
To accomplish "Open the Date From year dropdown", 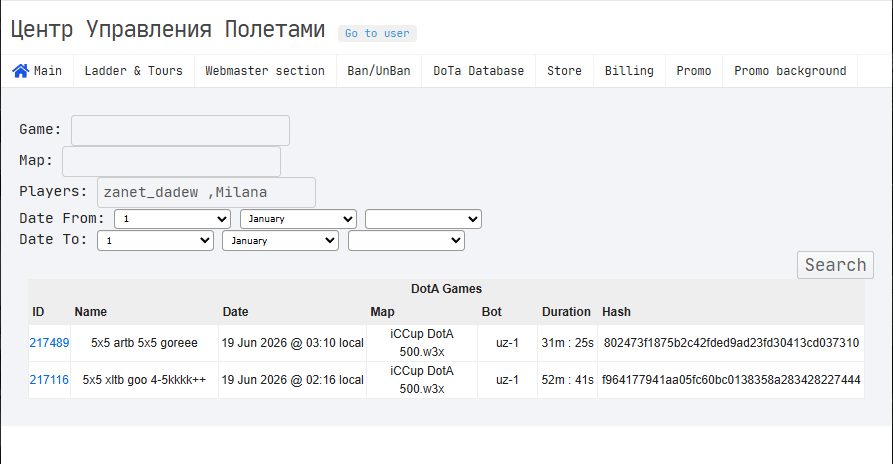I will pyautogui.click(x=423, y=219).
